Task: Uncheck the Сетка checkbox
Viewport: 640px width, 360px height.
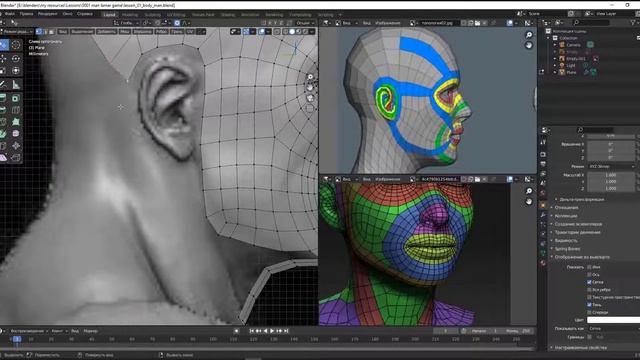Action: pos(589,282)
